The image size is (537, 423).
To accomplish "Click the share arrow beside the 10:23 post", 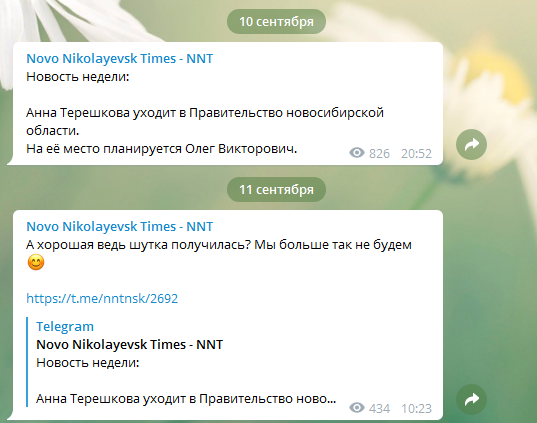I will [x=471, y=399].
